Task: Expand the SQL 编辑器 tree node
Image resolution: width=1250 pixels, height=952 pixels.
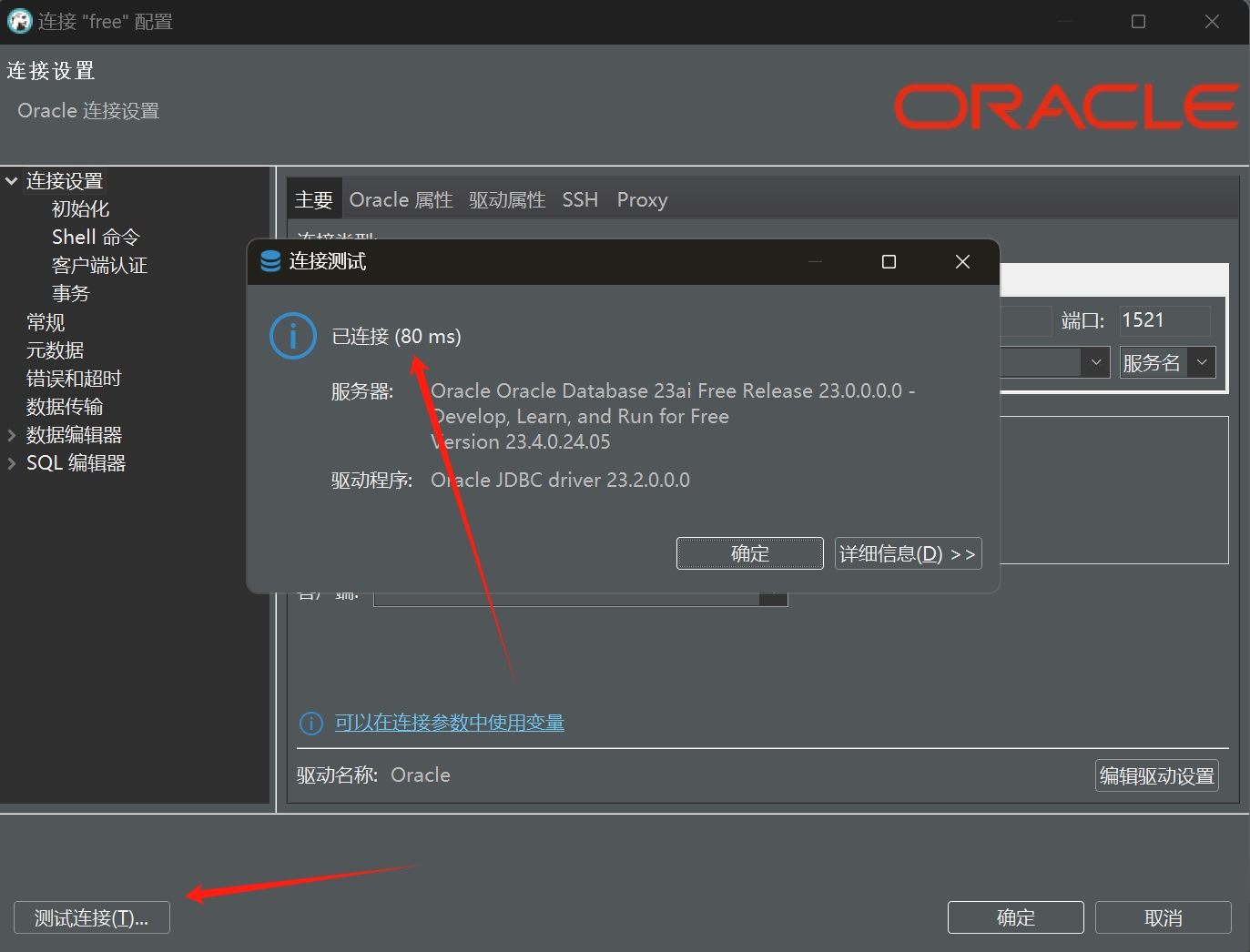Action: tap(12, 462)
